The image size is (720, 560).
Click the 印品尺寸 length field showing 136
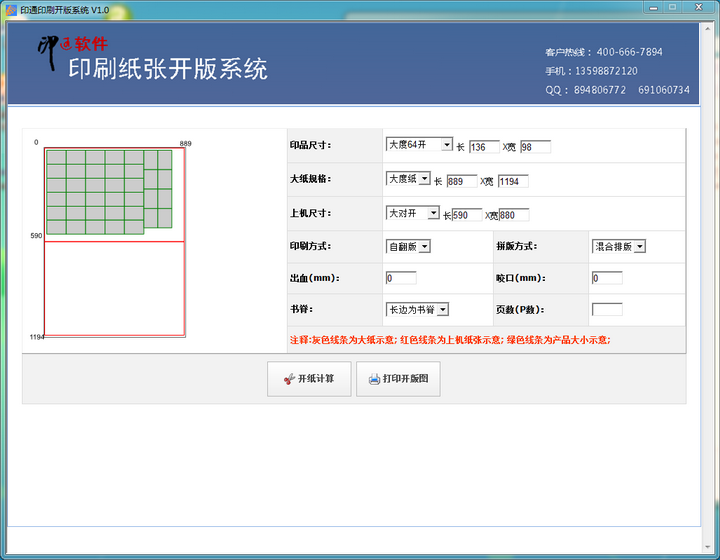[484, 147]
